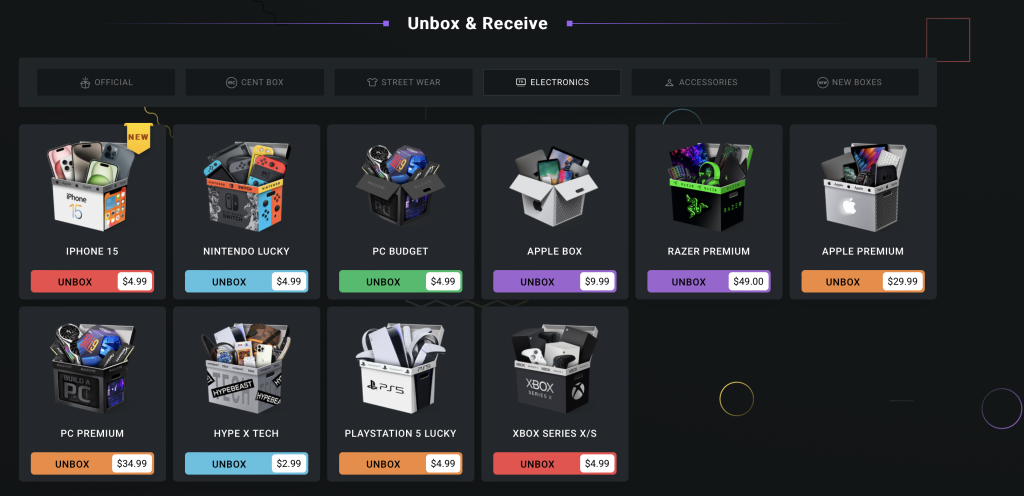Open the Street Wear category tab
Image resolution: width=1024 pixels, height=496 pixels.
pos(404,82)
